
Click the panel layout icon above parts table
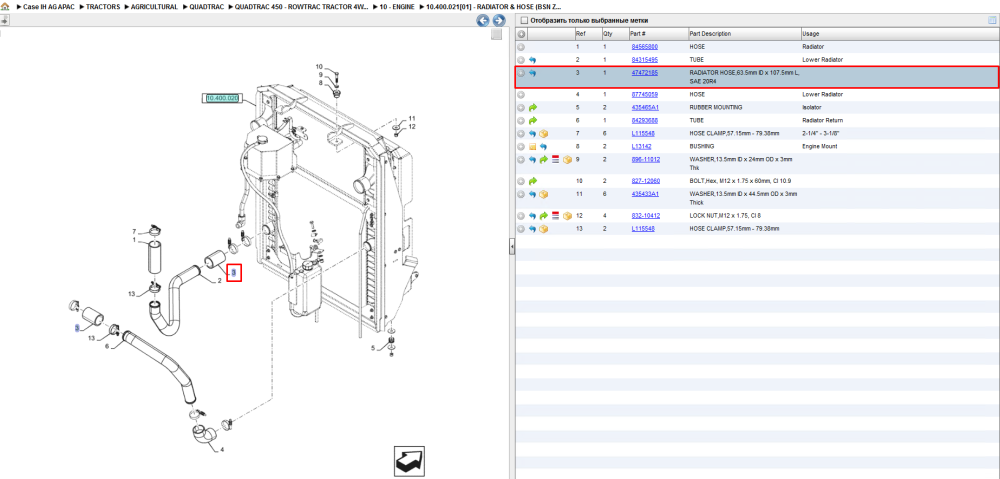coord(992,20)
